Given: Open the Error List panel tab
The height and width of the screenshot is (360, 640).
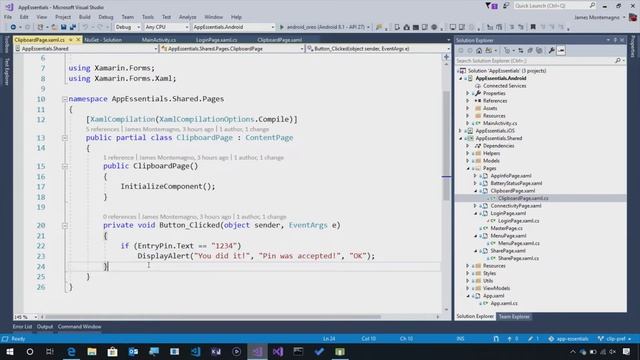Looking at the screenshot, I should [22, 327].
